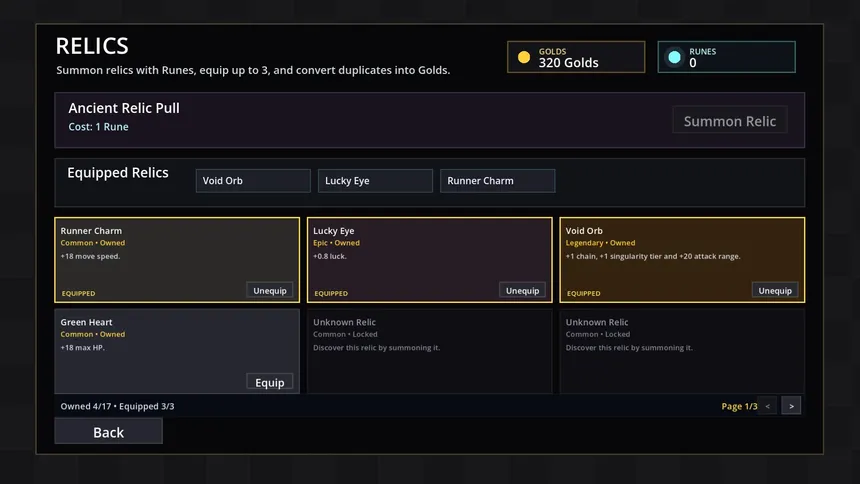This screenshot has height=484, width=860.
Task: Go back to the previous menu
Action: 109,432
